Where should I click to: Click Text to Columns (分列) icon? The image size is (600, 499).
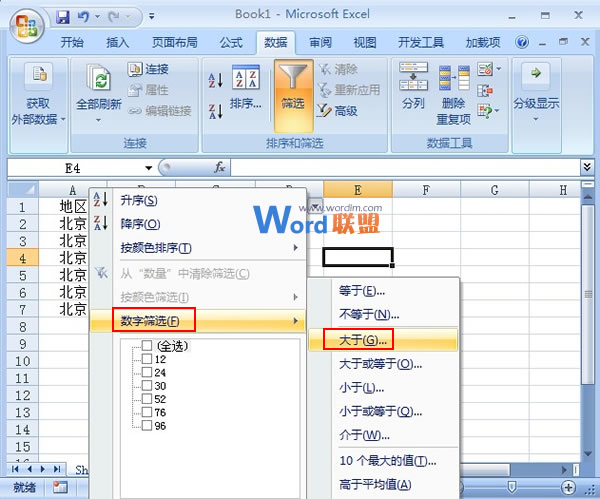coord(413,76)
